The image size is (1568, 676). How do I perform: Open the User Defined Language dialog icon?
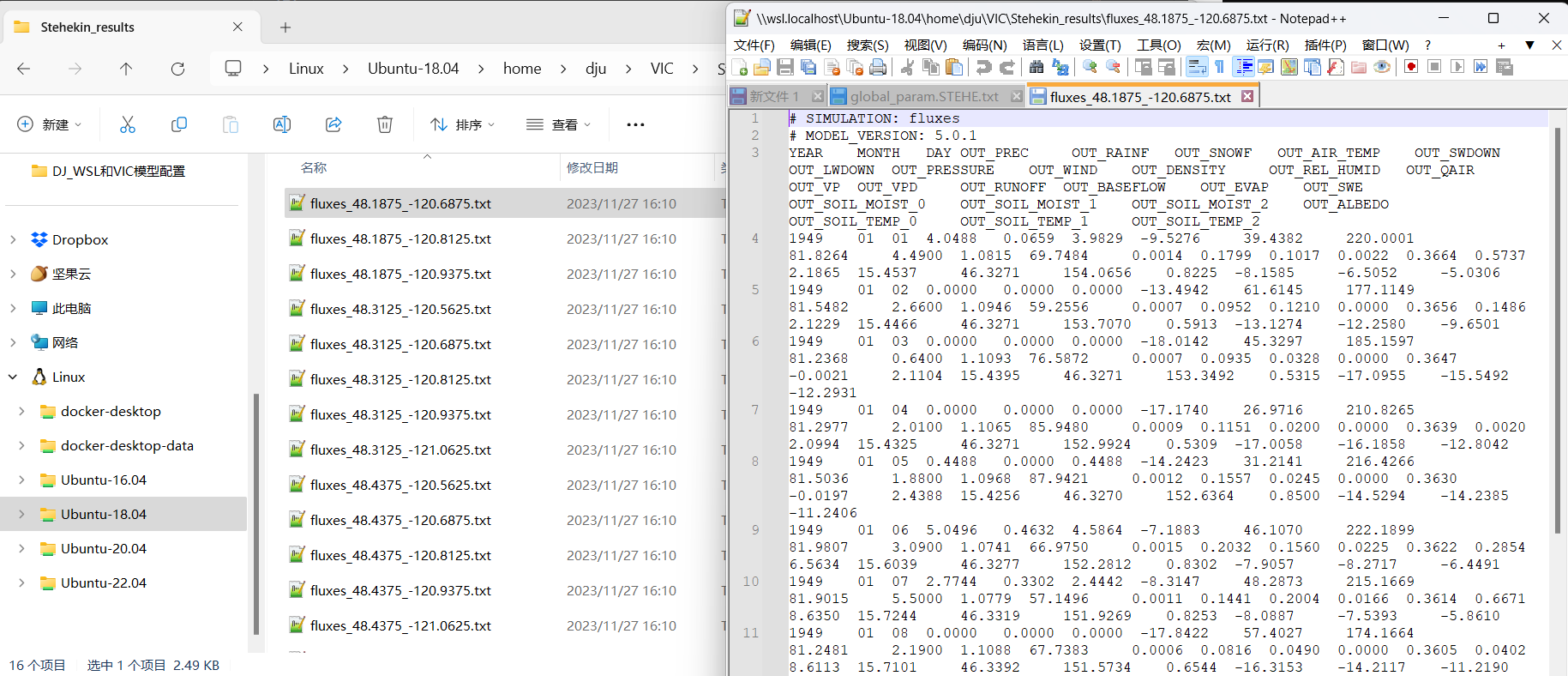tap(1266, 67)
